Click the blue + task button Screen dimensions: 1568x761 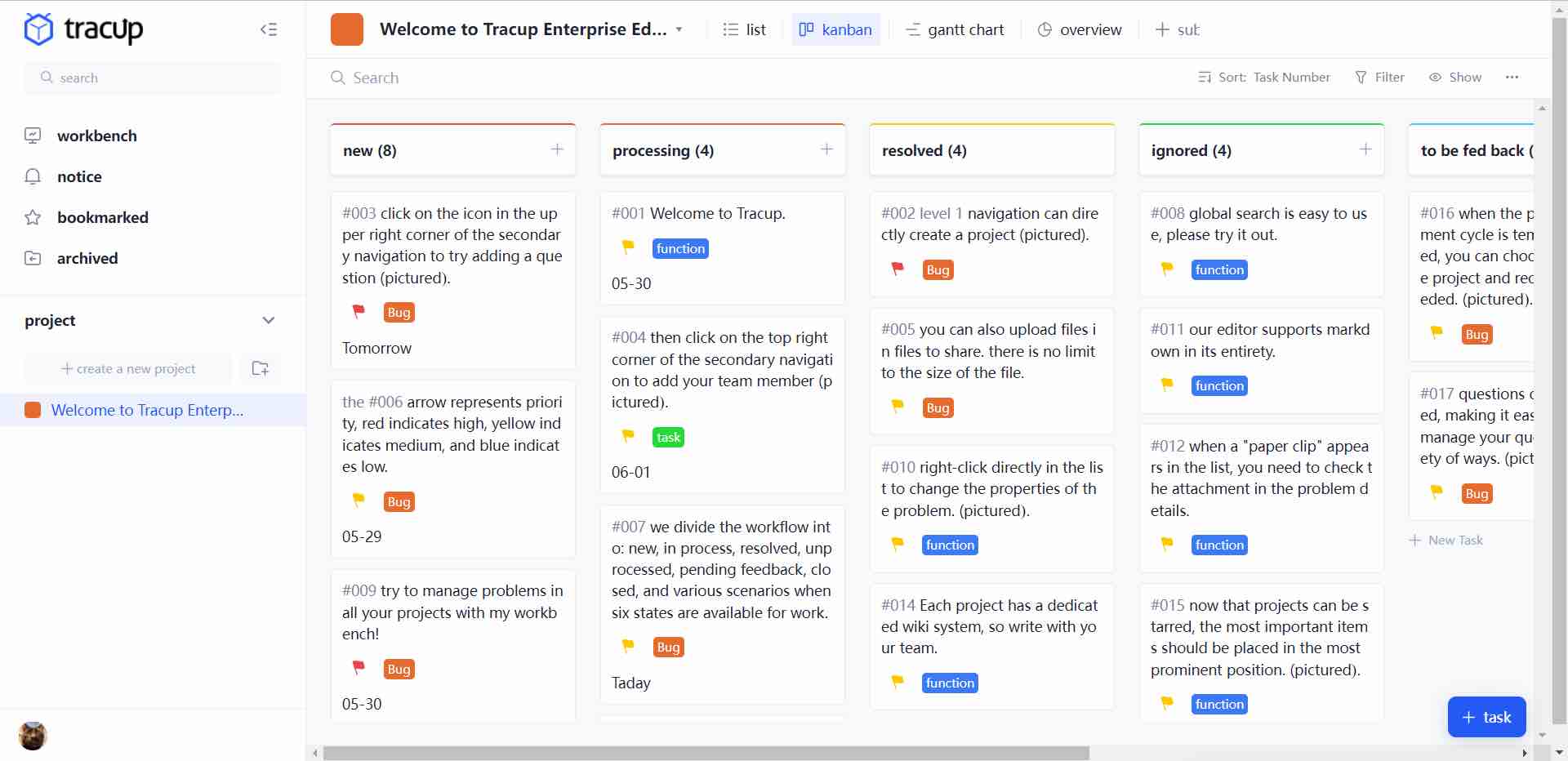click(1486, 717)
